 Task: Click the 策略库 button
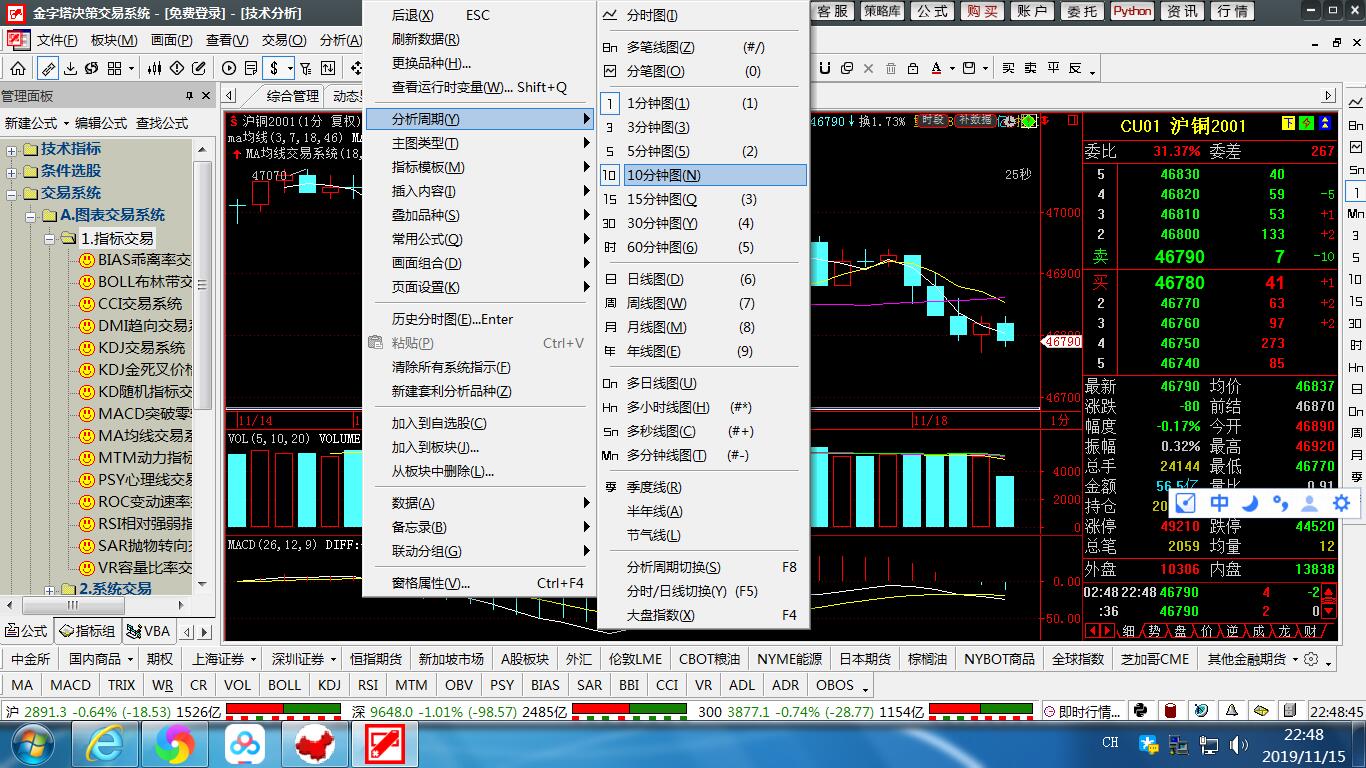[882, 11]
